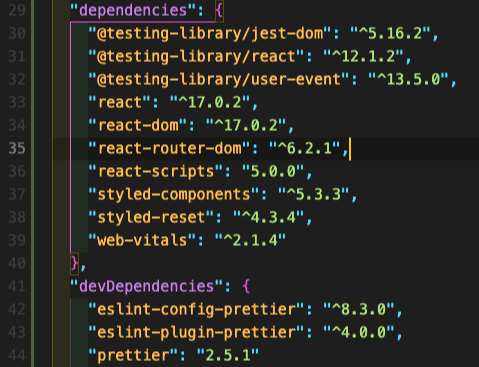
Task: Click the "react-scripts" key
Action: tap(156, 171)
